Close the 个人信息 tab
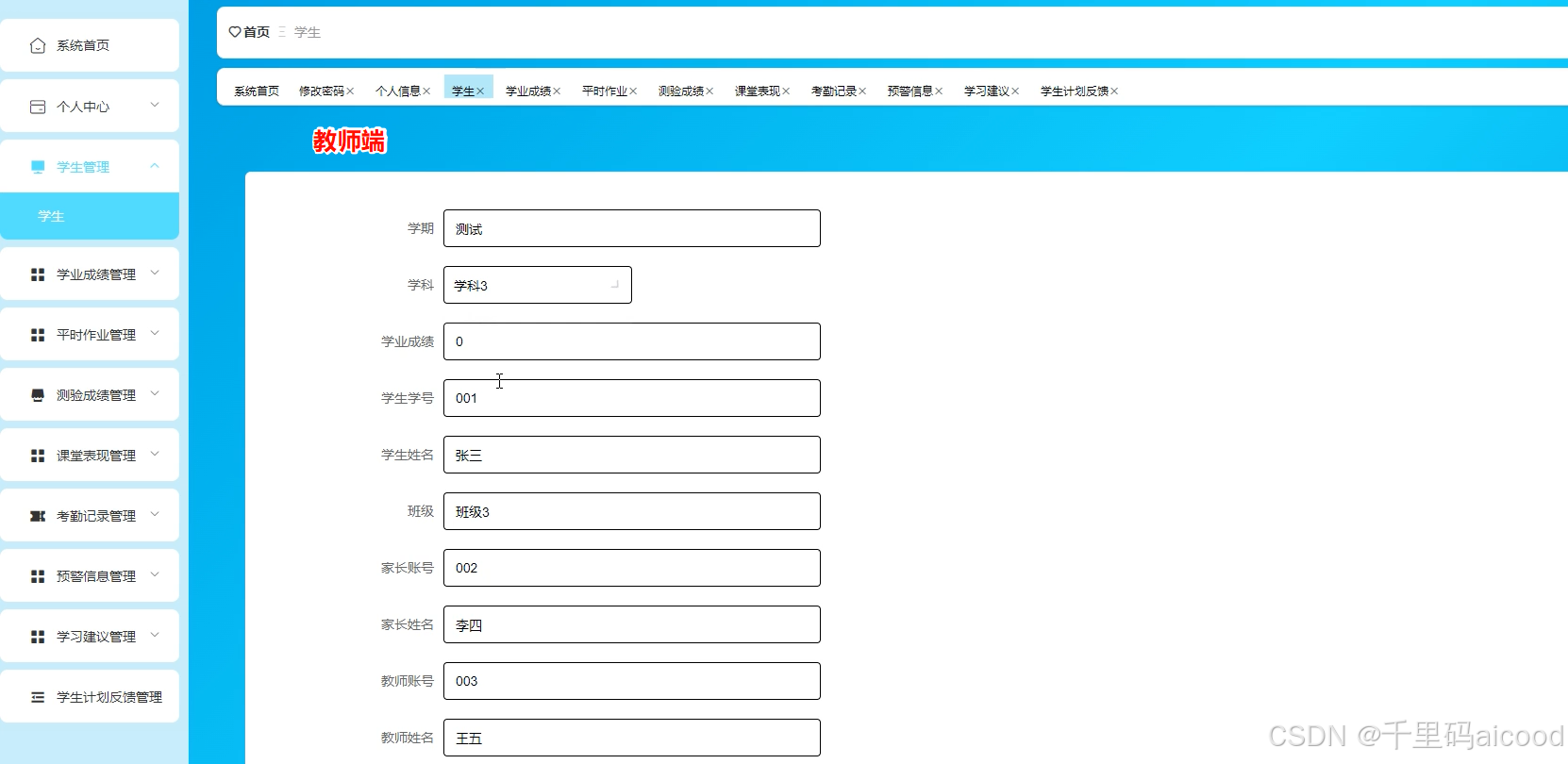The width and height of the screenshot is (1568, 764). pos(426,91)
